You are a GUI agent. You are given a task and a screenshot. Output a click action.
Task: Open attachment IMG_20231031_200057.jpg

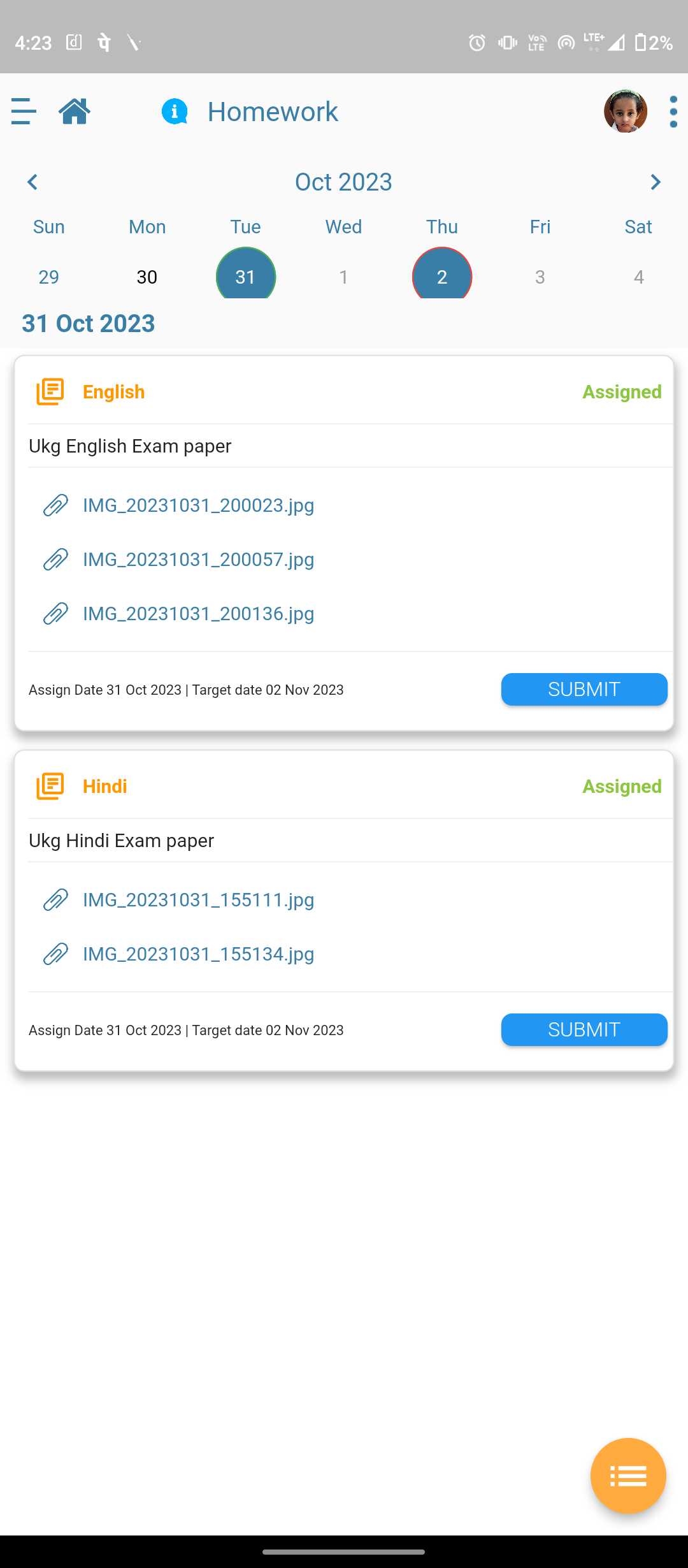coord(199,560)
